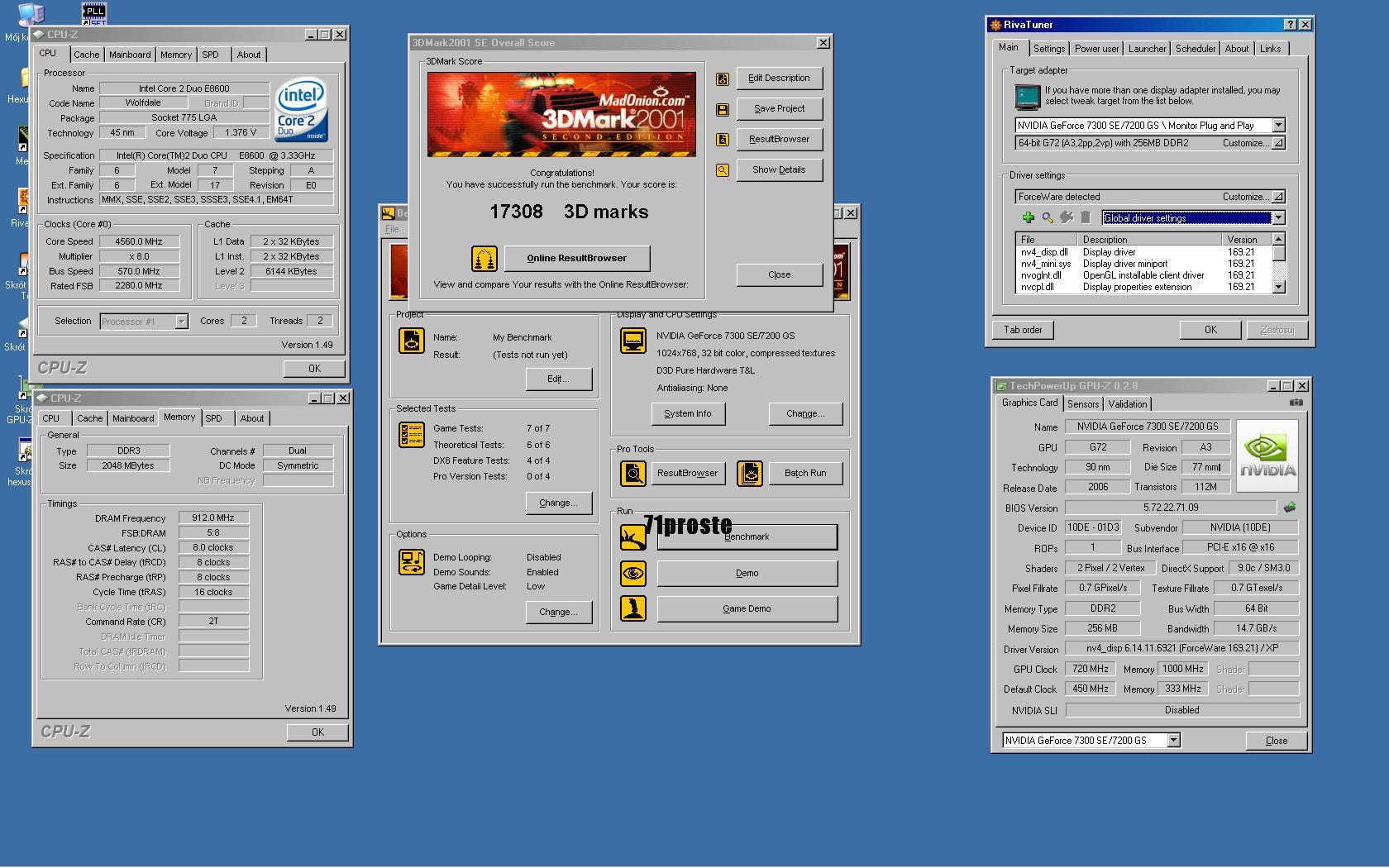Open GPU selection dropdown at GPU-Z bottom
This screenshot has height=868, width=1389.
(x=1173, y=741)
